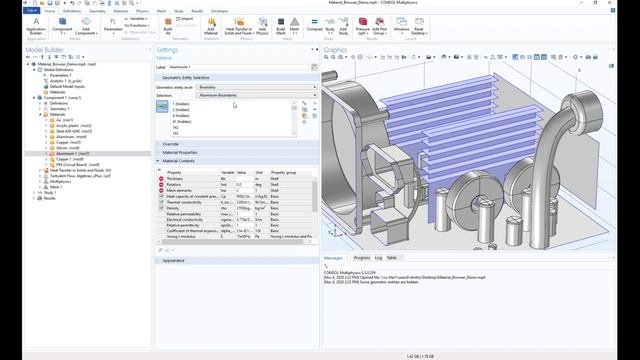This screenshot has width=640, height=360.
Task: Open the Geometric entity level dropdown
Action: click(257, 87)
